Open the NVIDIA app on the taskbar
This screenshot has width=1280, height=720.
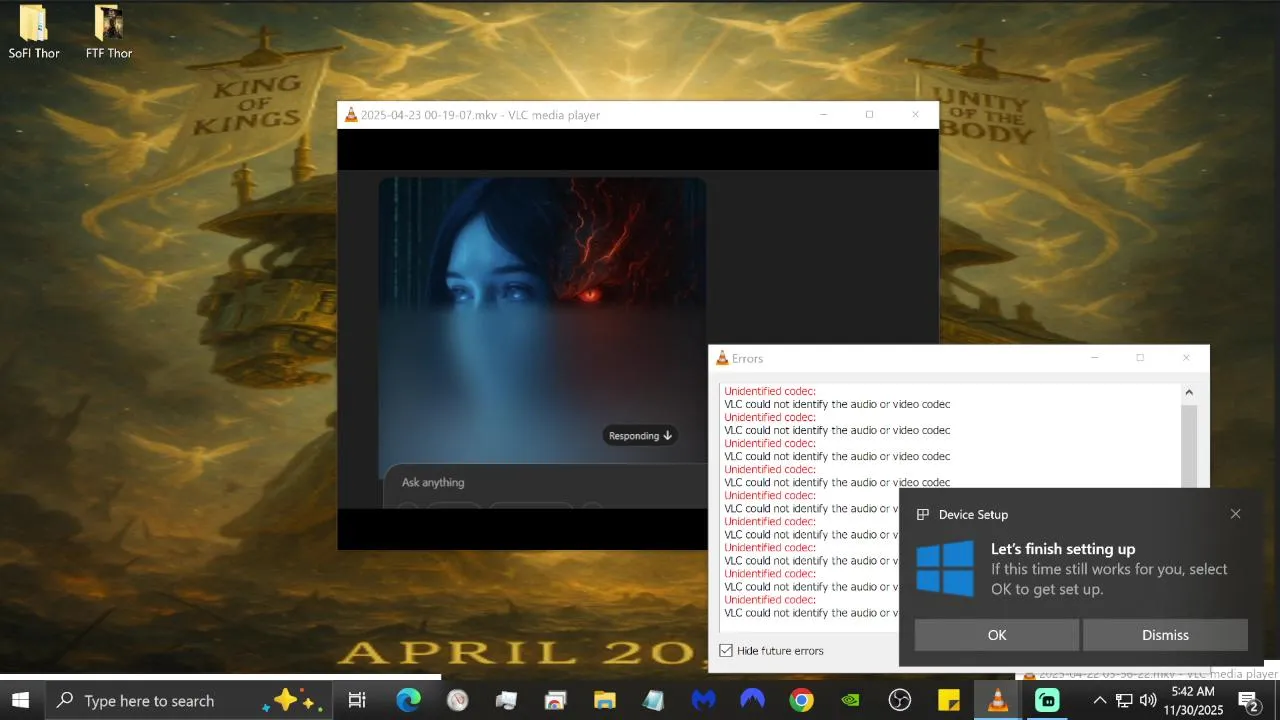pos(850,701)
